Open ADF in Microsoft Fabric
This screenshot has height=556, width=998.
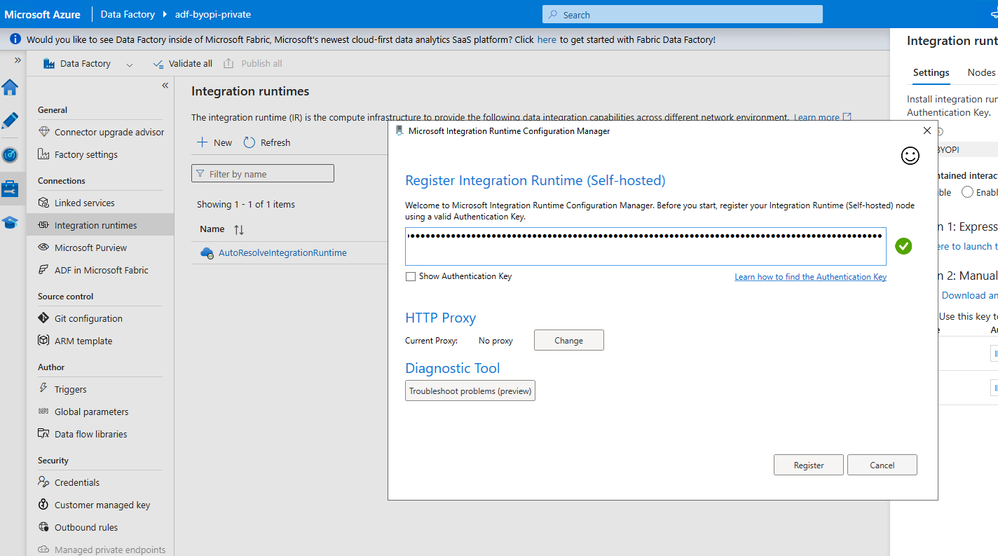tap(93, 270)
